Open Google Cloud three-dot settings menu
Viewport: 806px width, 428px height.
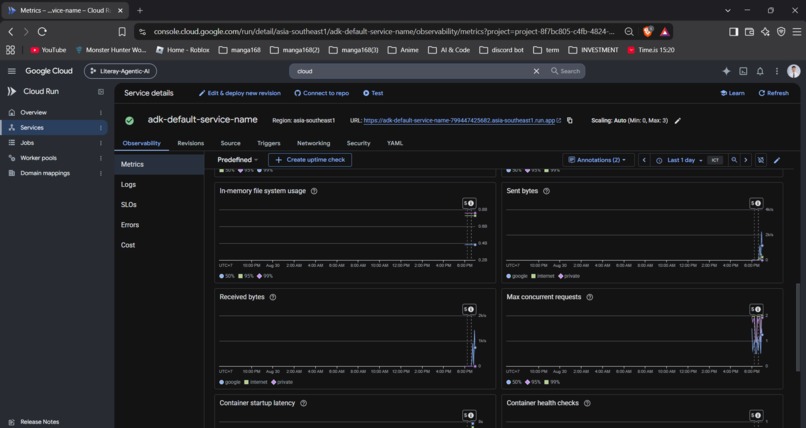coord(777,71)
